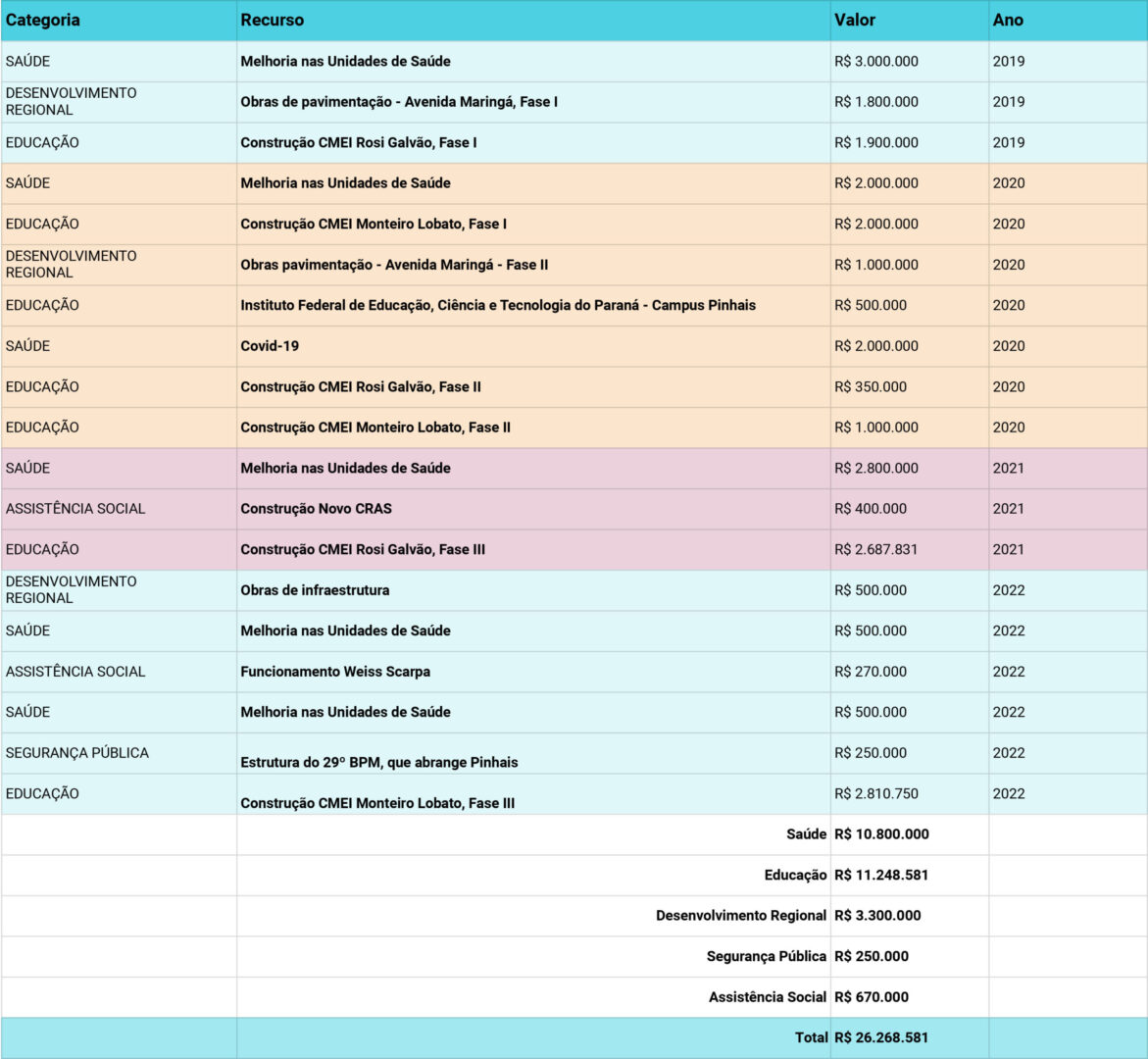Screen dimensions: 1148x1059
Task: Click the R$ 2.687.831 value cell
Action: click(875, 549)
